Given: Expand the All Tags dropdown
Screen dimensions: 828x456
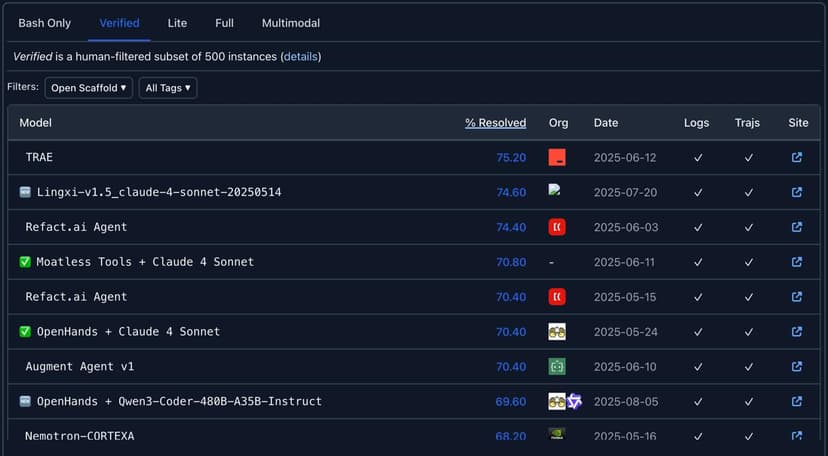Looking at the screenshot, I should coord(168,88).
